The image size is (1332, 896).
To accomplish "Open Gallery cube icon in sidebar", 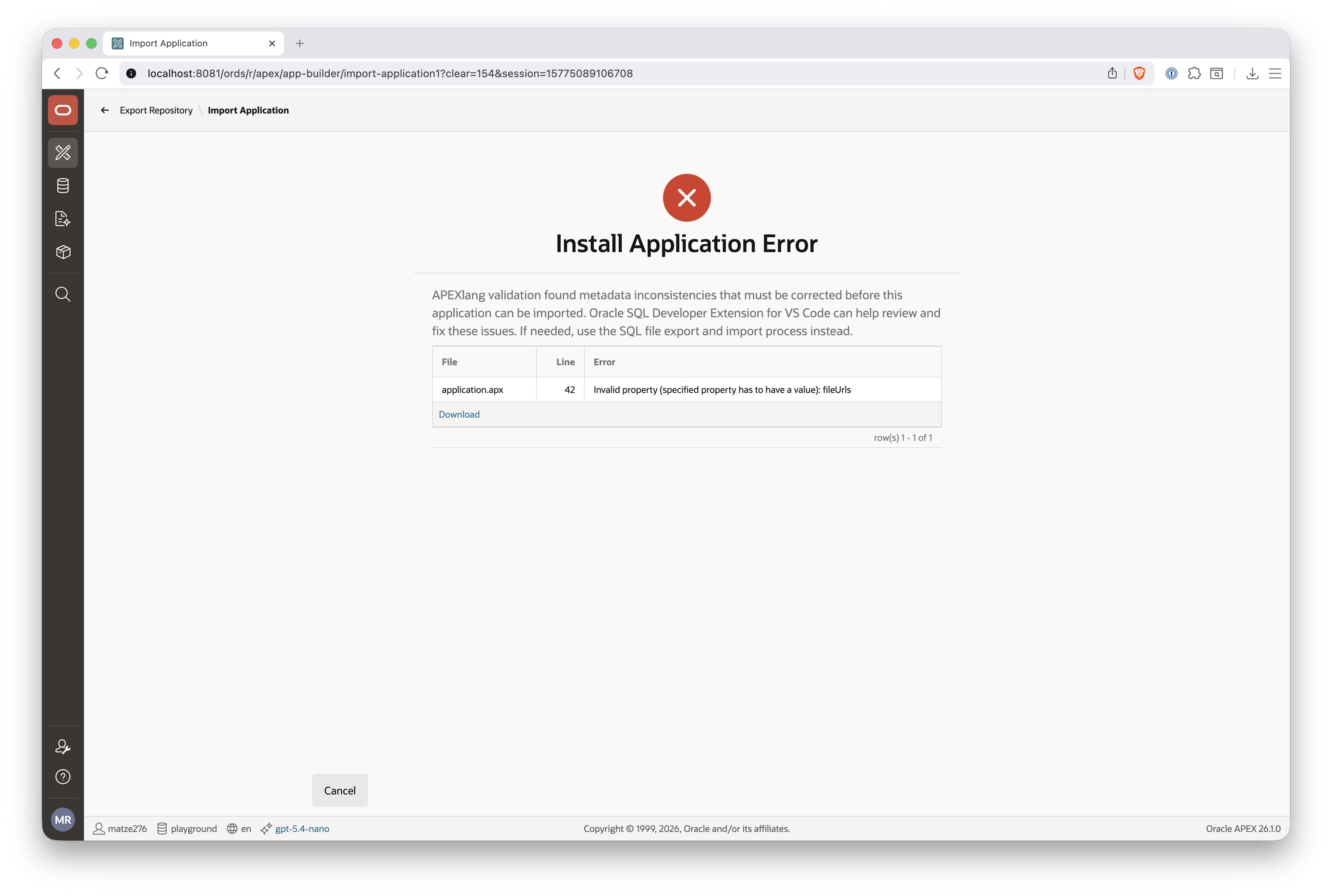I will 63,252.
